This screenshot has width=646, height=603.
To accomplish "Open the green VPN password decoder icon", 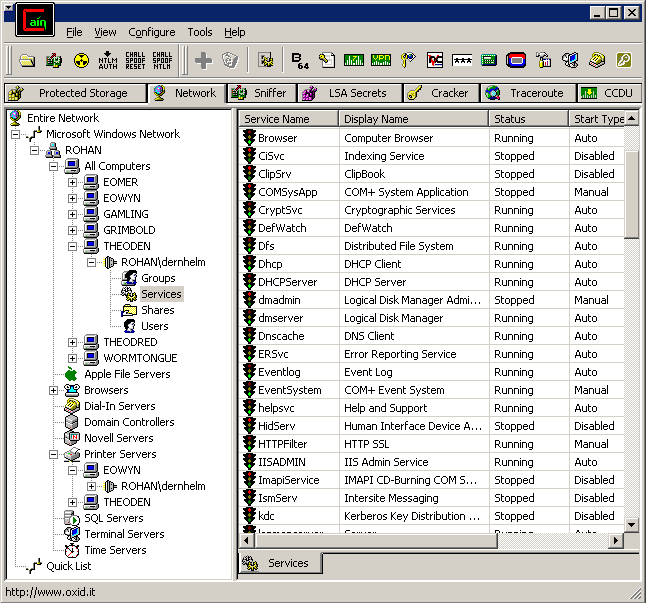I will tap(381, 61).
